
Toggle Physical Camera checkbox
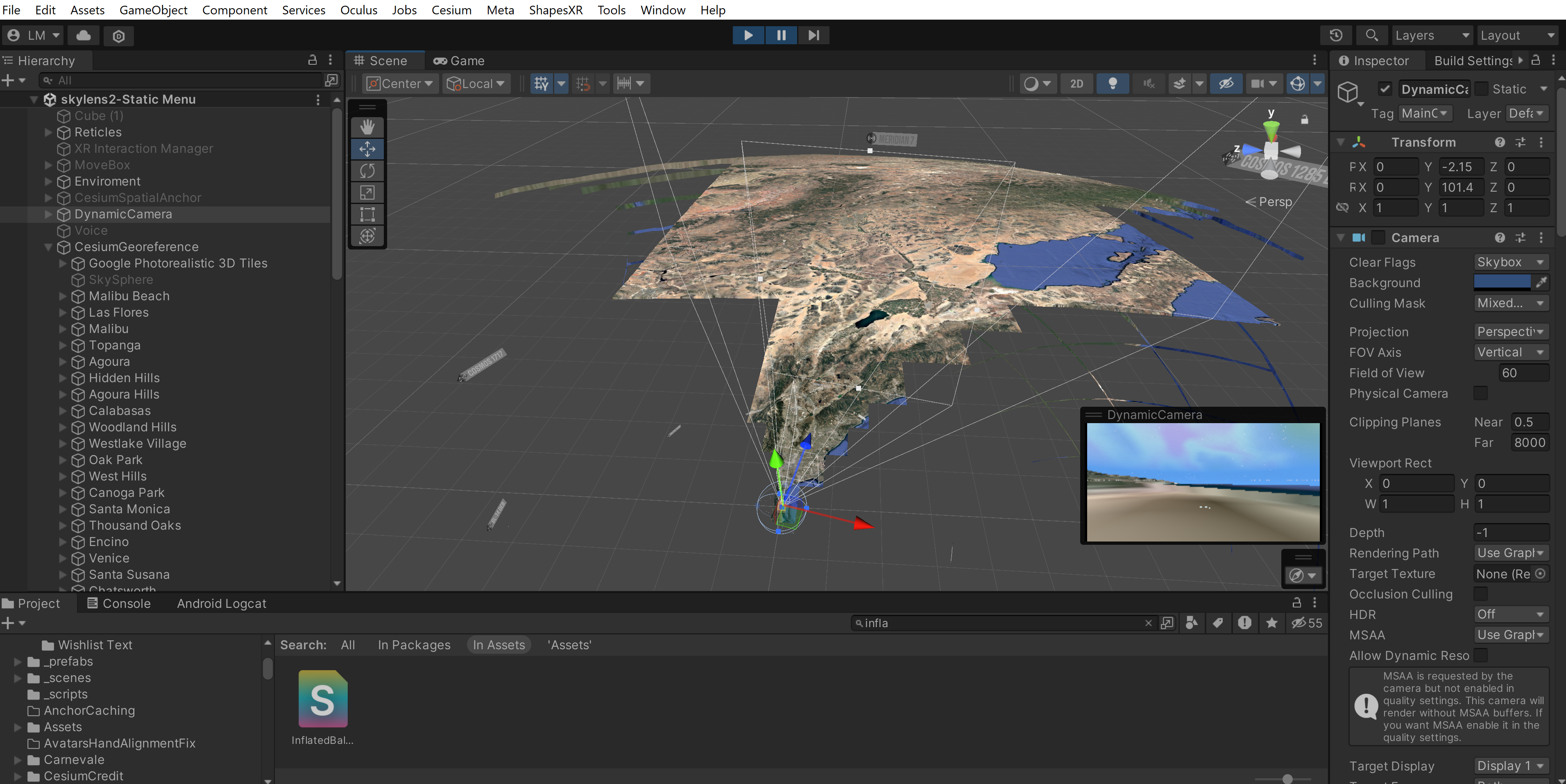tap(1481, 393)
